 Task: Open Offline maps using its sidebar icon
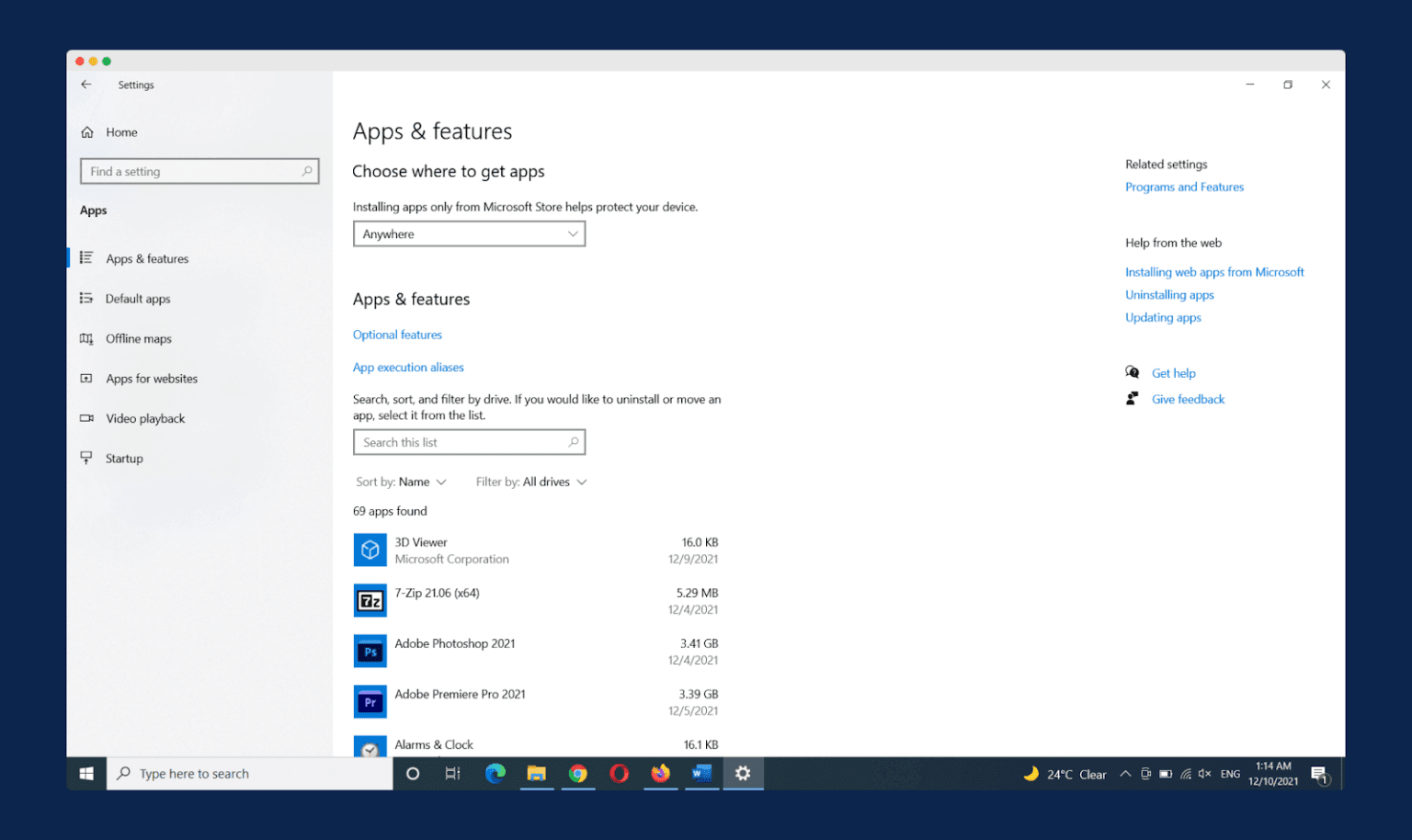85,338
